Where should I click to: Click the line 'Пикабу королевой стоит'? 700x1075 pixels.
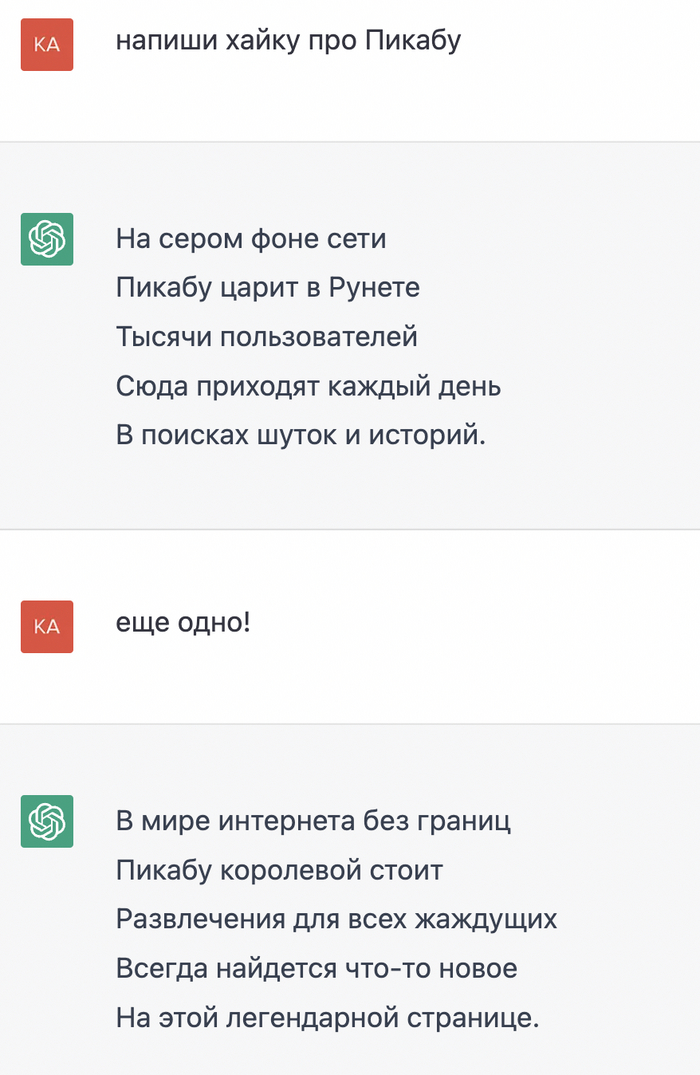coord(279,871)
